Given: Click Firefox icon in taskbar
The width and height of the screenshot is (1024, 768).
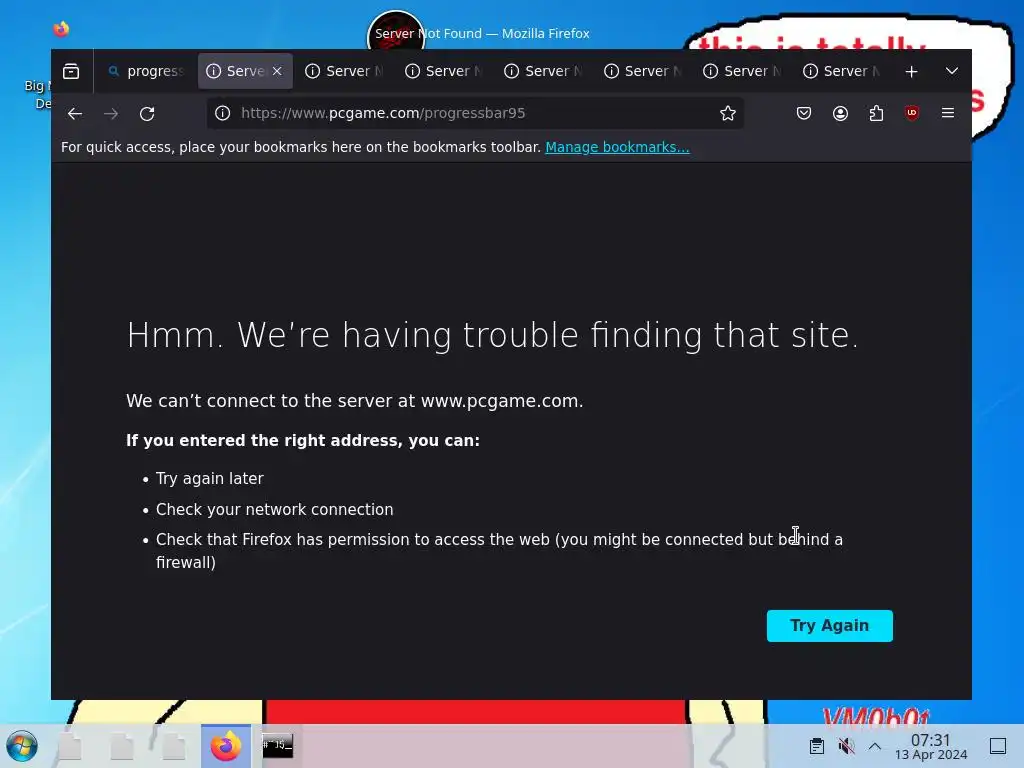Looking at the screenshot, I should point(226,746).
